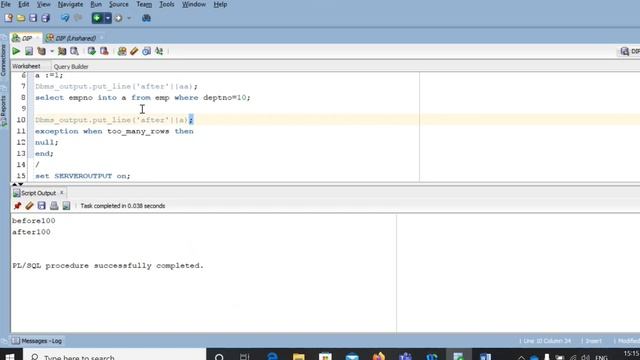
Task: Click 'PL/SQL procedure successfully completed.' text
Action: tap(108, 266)
